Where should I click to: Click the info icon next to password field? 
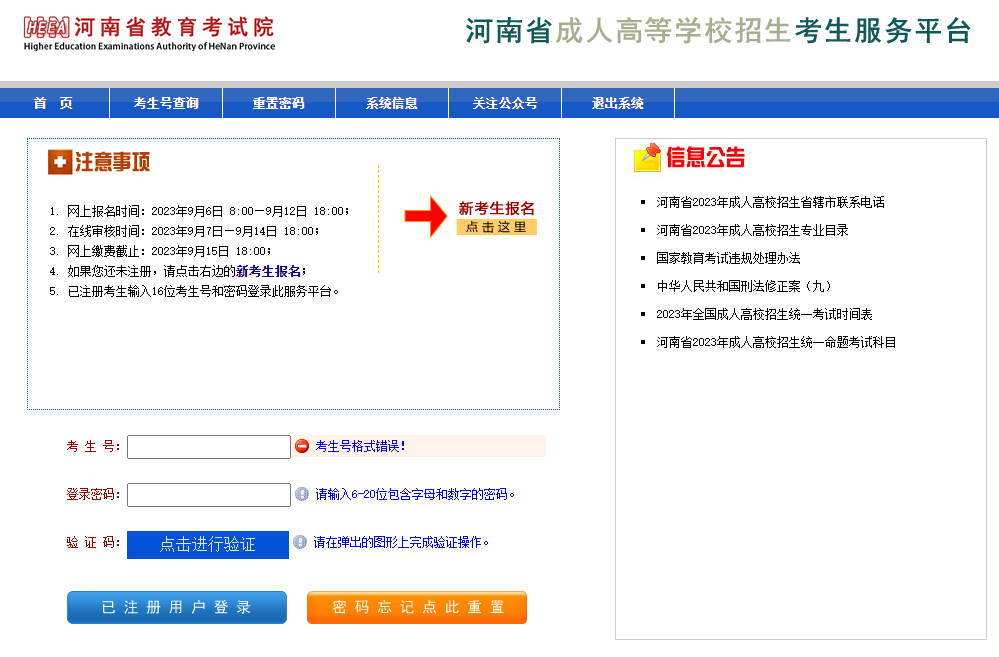302,494
